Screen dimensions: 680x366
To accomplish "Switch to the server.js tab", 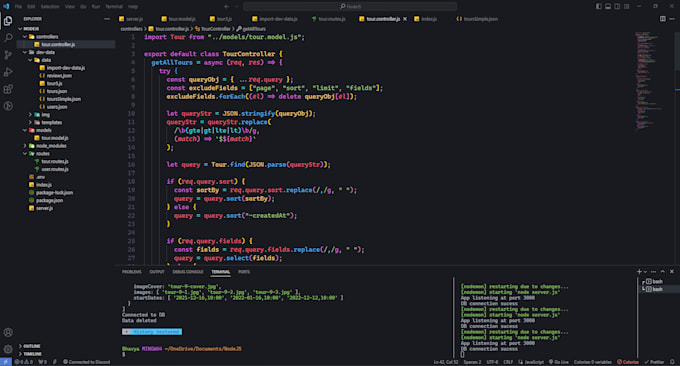I will [131, 19].
